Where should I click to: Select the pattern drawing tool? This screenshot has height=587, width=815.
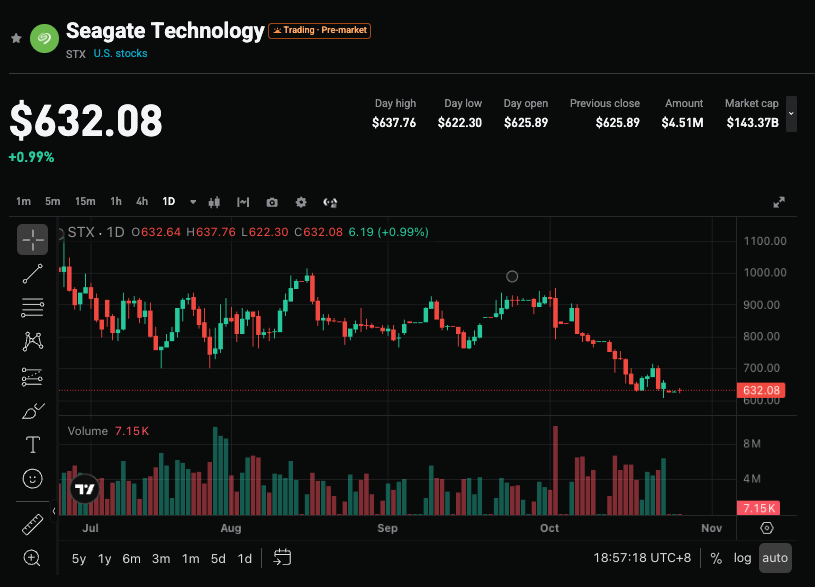[x=32, y=342]
